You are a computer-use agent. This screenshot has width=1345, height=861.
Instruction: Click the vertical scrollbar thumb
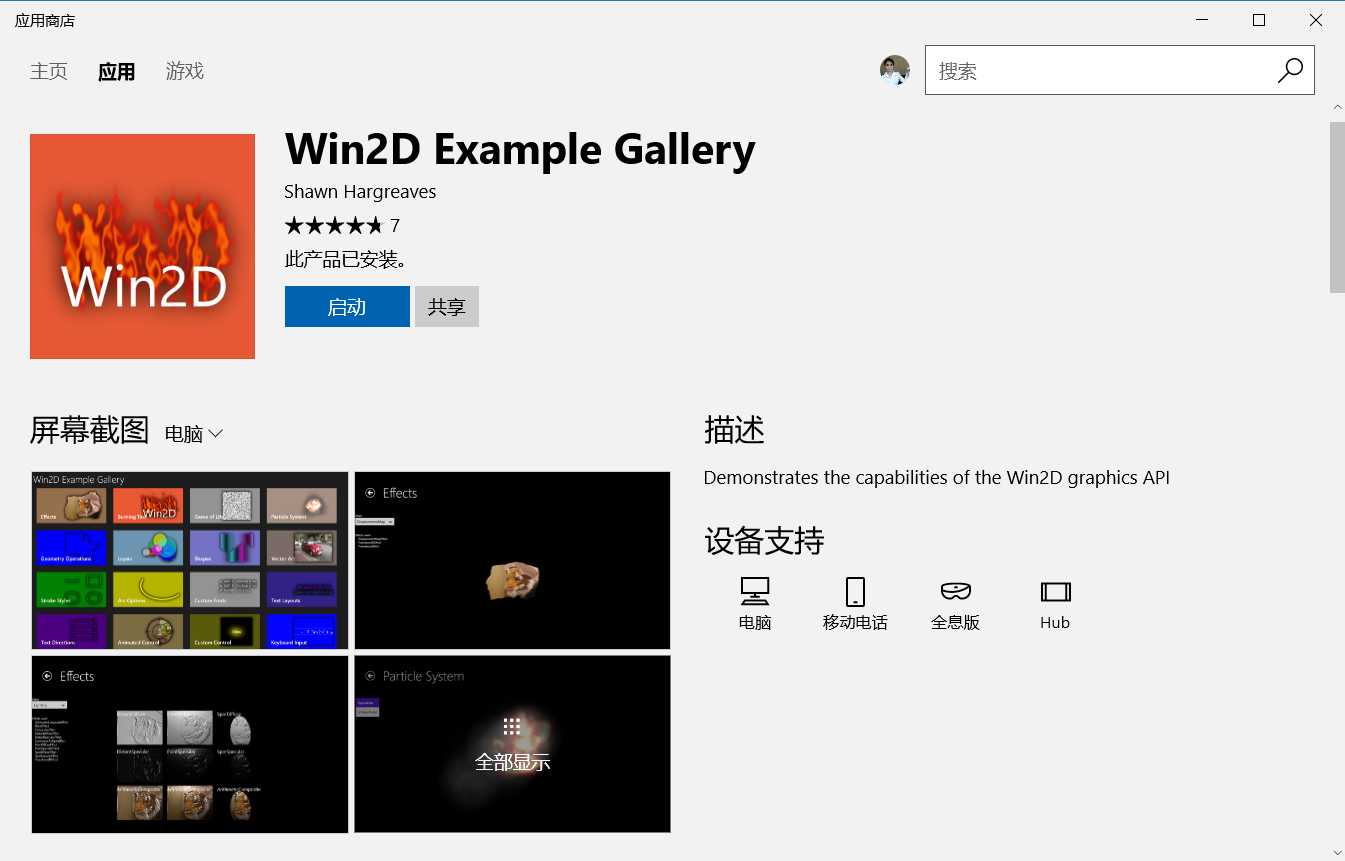1337,207
